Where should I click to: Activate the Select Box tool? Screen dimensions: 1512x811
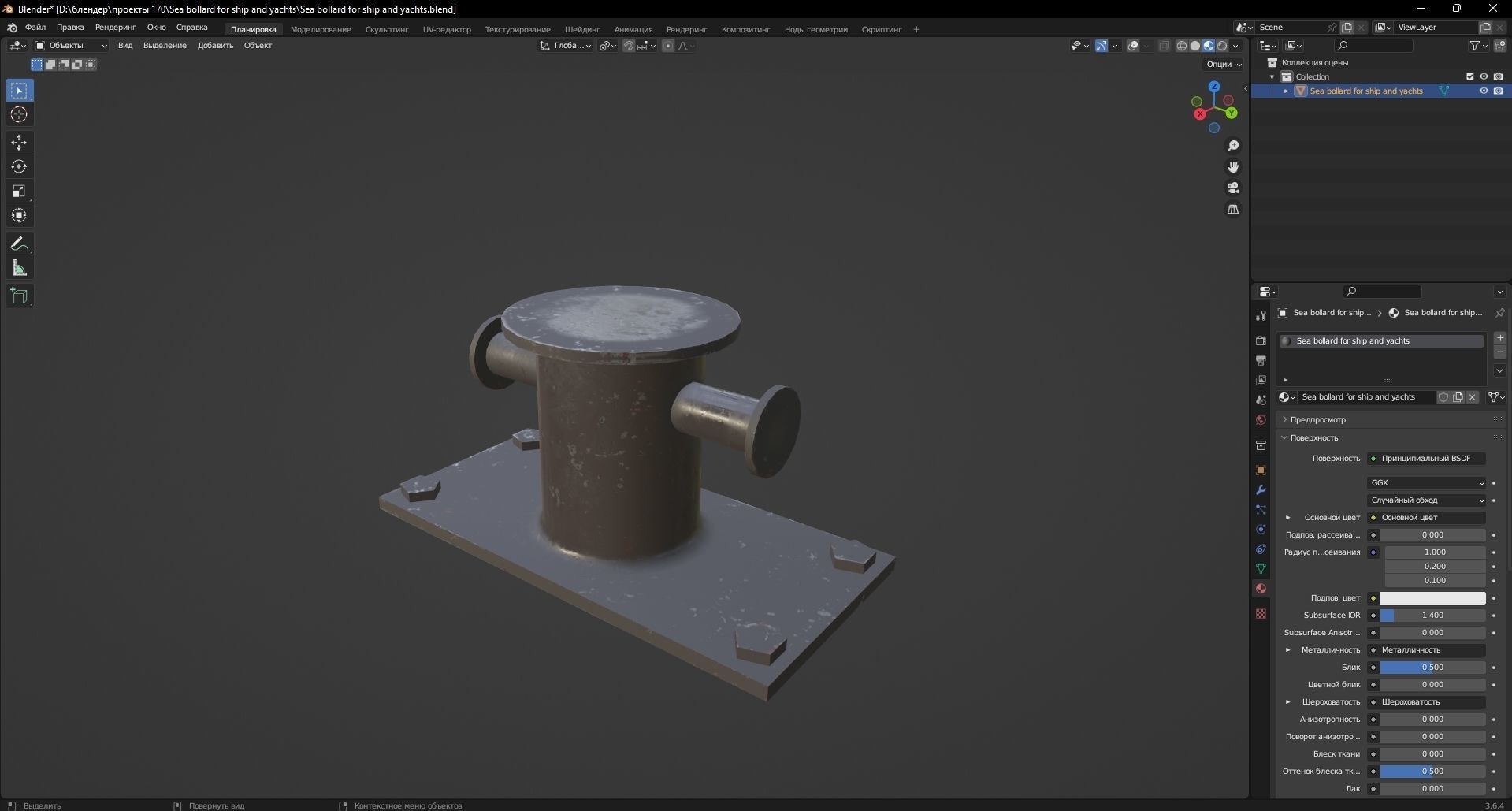[x=19, y=91]
